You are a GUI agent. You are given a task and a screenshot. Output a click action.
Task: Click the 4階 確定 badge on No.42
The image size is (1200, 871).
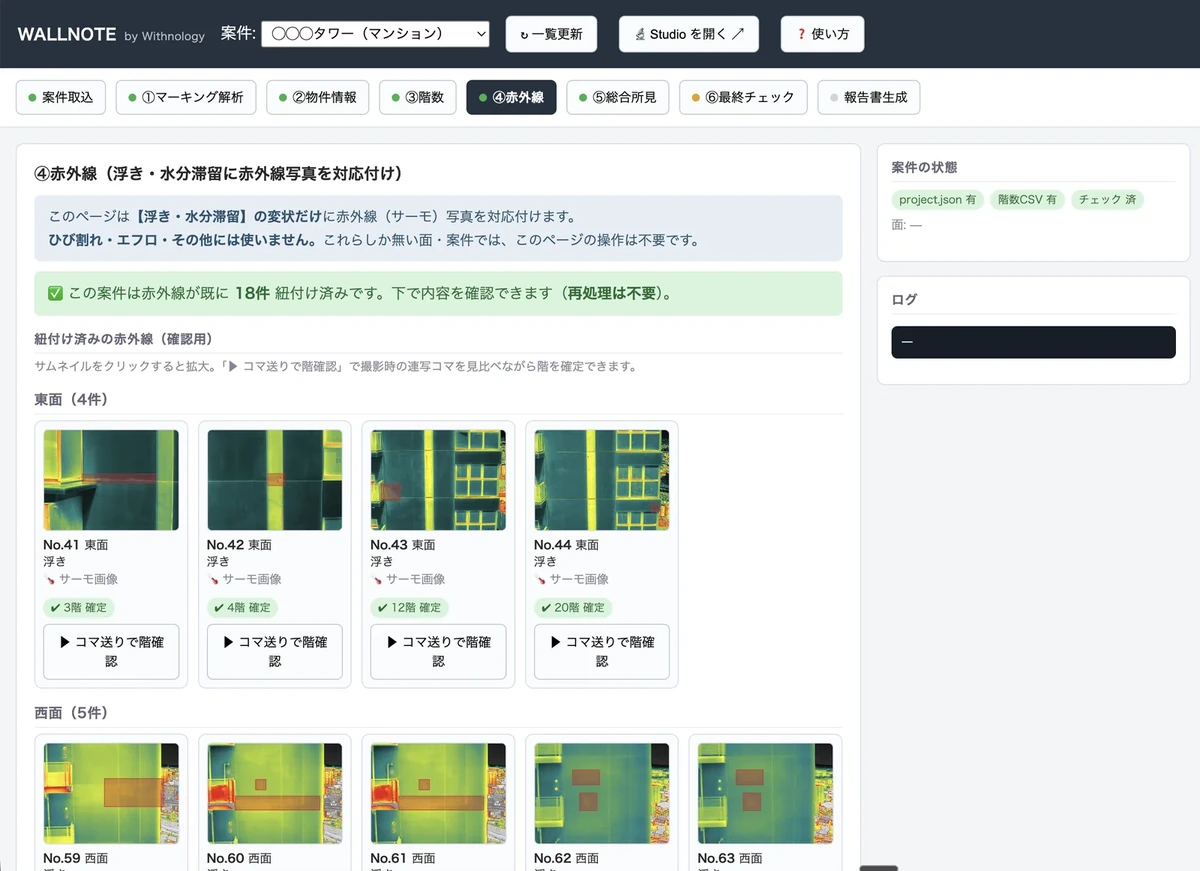[243, 607]
